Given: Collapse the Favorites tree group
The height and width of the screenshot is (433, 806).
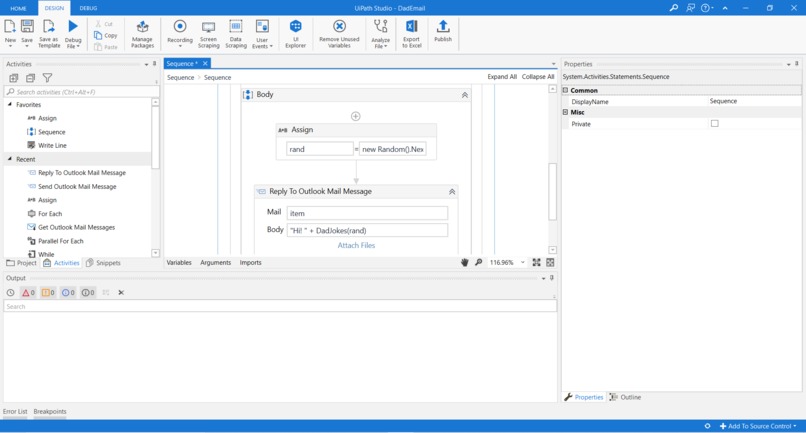Looking at the screenshot, I should tap(10, 104).
